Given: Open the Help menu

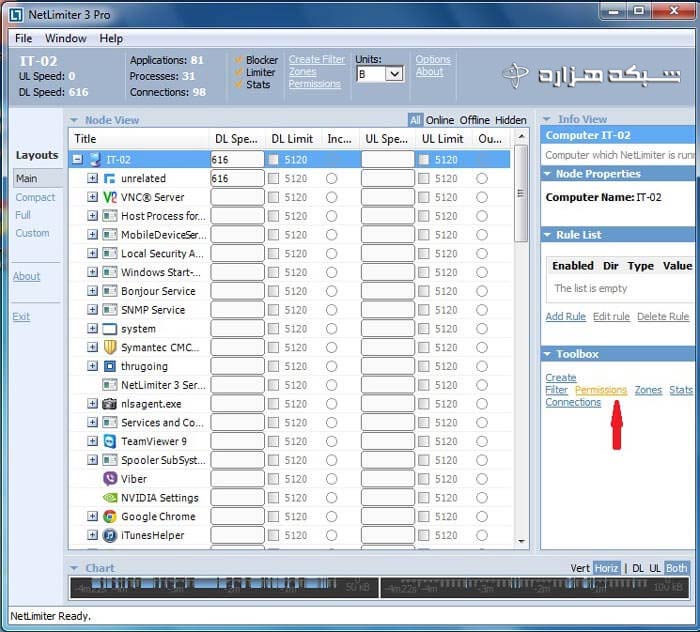Looking at the screenshot, I should (111, 38).
